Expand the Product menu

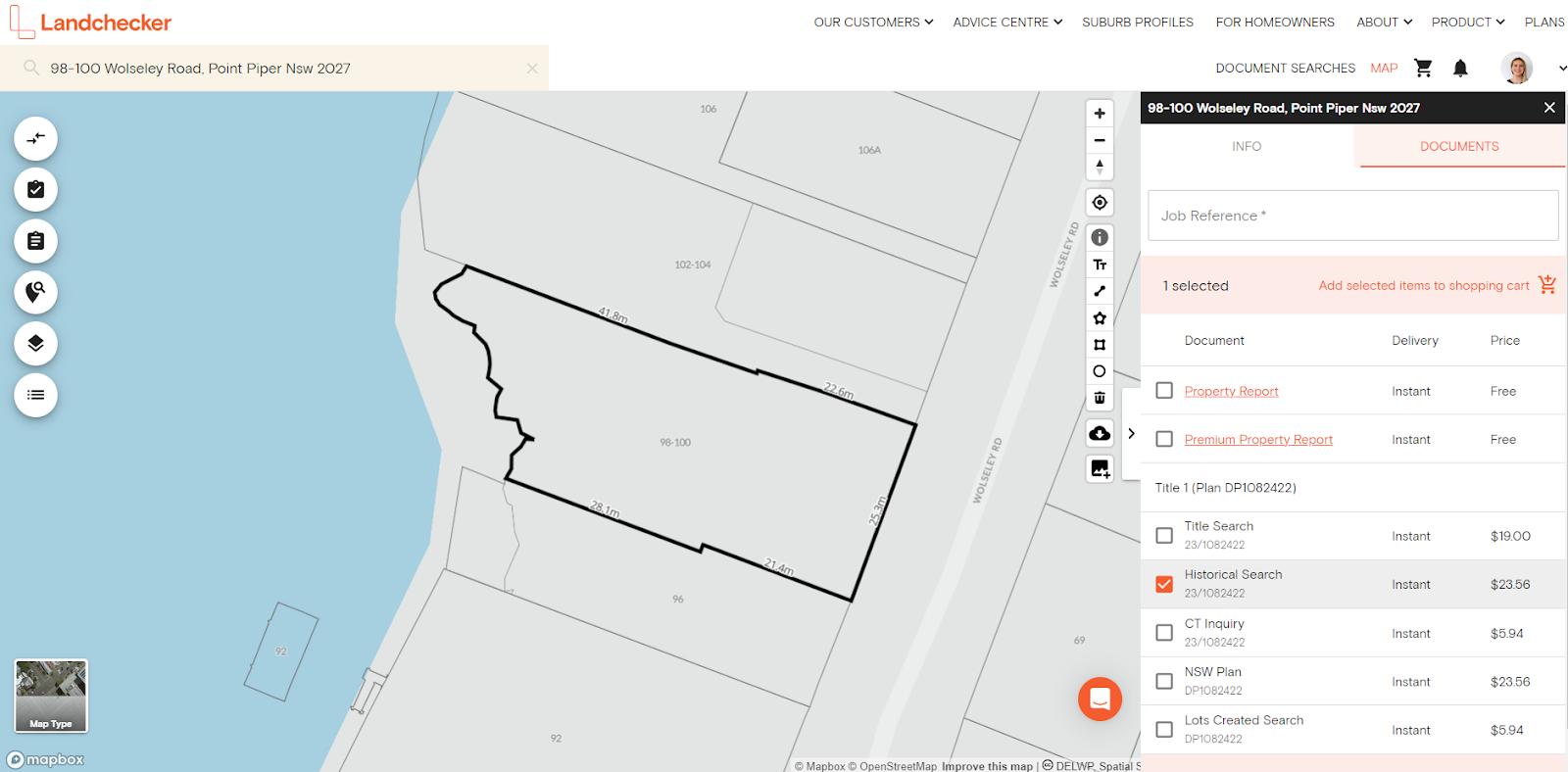(1467, 22)
